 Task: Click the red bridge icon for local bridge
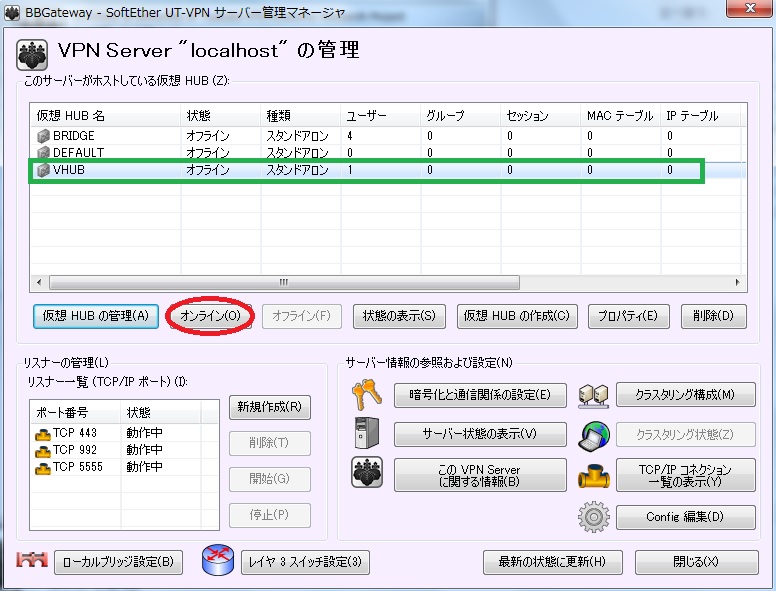click(x=32, y=560)
